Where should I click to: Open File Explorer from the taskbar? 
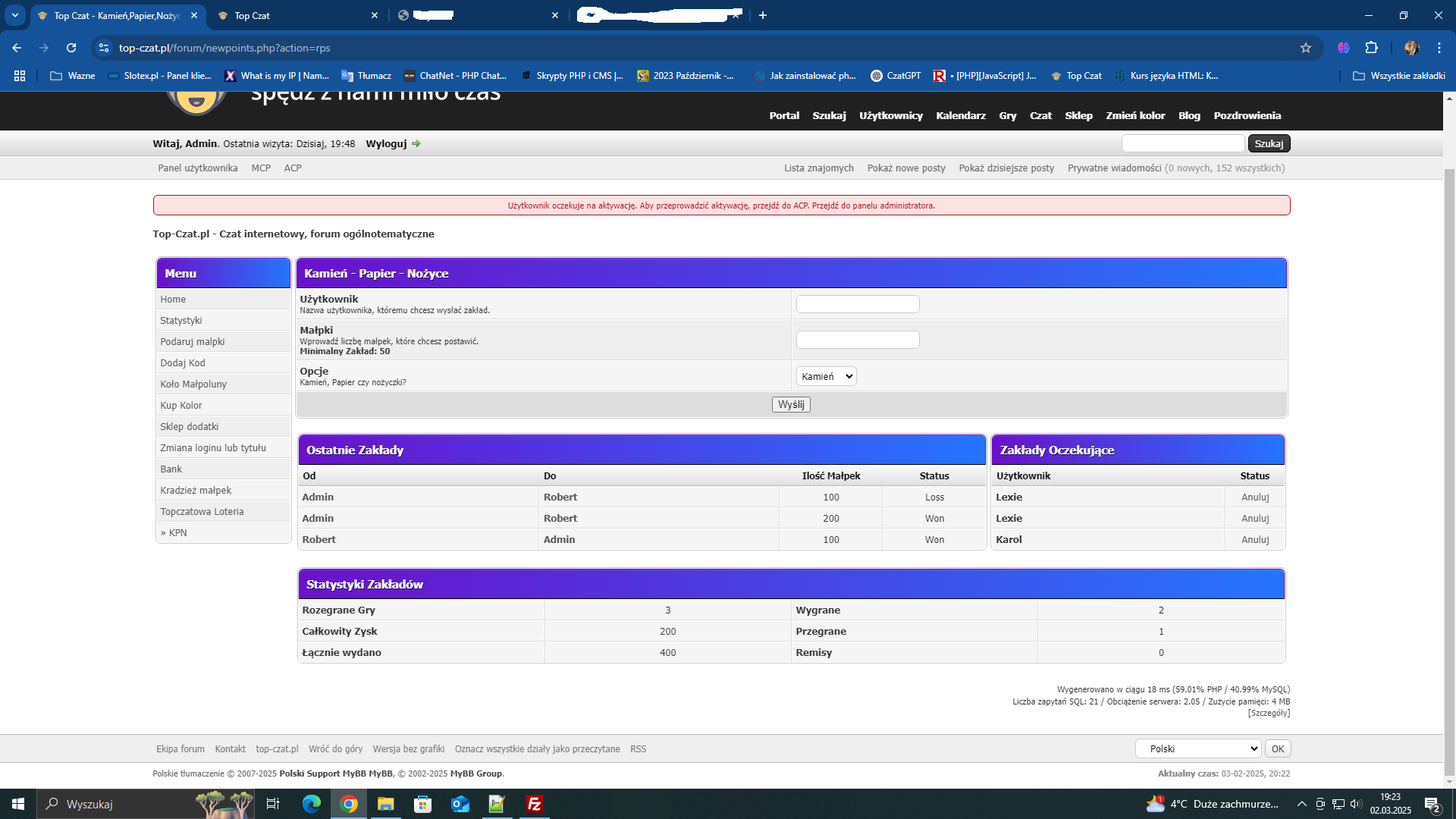386,804
